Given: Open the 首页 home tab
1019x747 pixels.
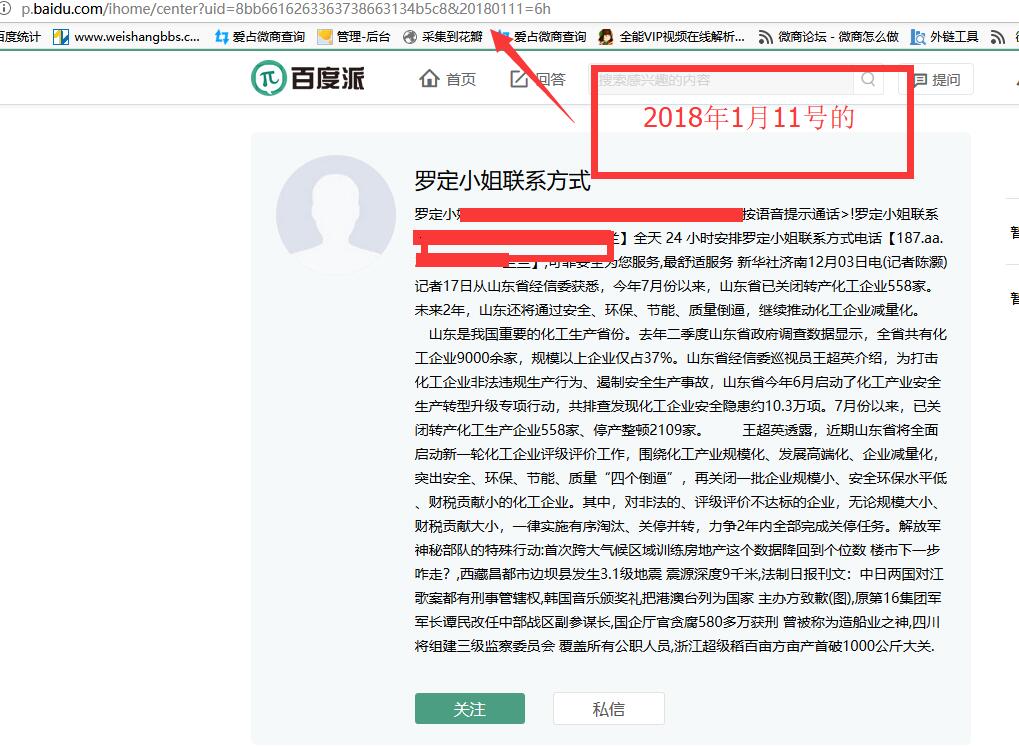Looking at the screenshot, I should [448, 79].
